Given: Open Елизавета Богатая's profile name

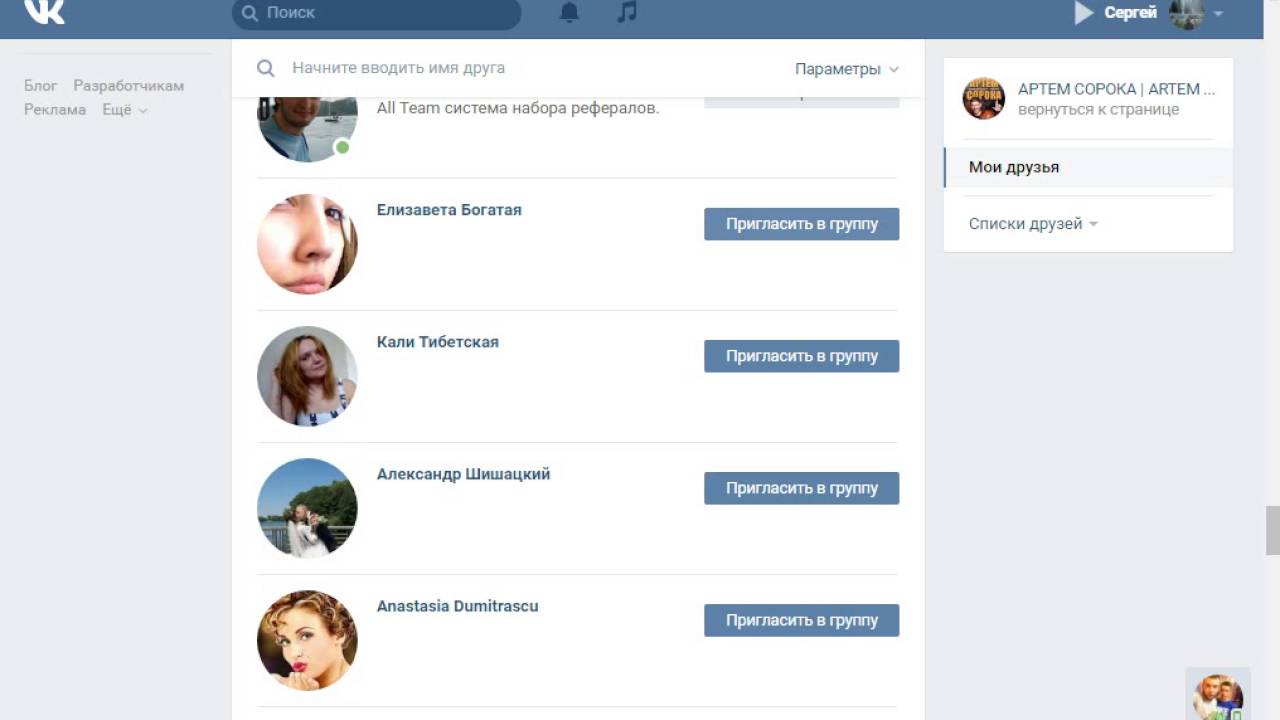Looking at the screenshot, I should pyautogui.click(x=449, y=210).
